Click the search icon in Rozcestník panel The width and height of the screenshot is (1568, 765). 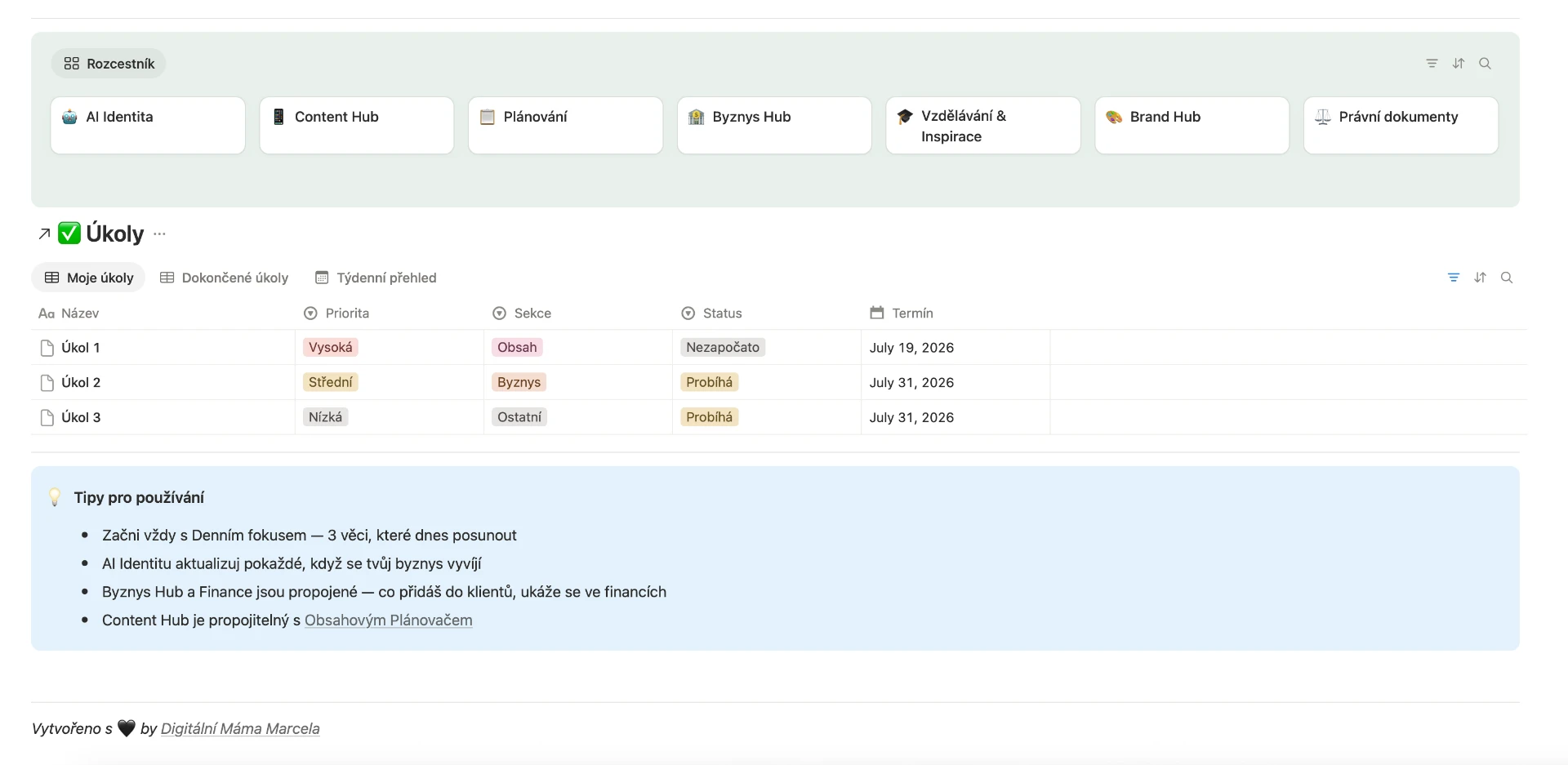[1486, 64]
